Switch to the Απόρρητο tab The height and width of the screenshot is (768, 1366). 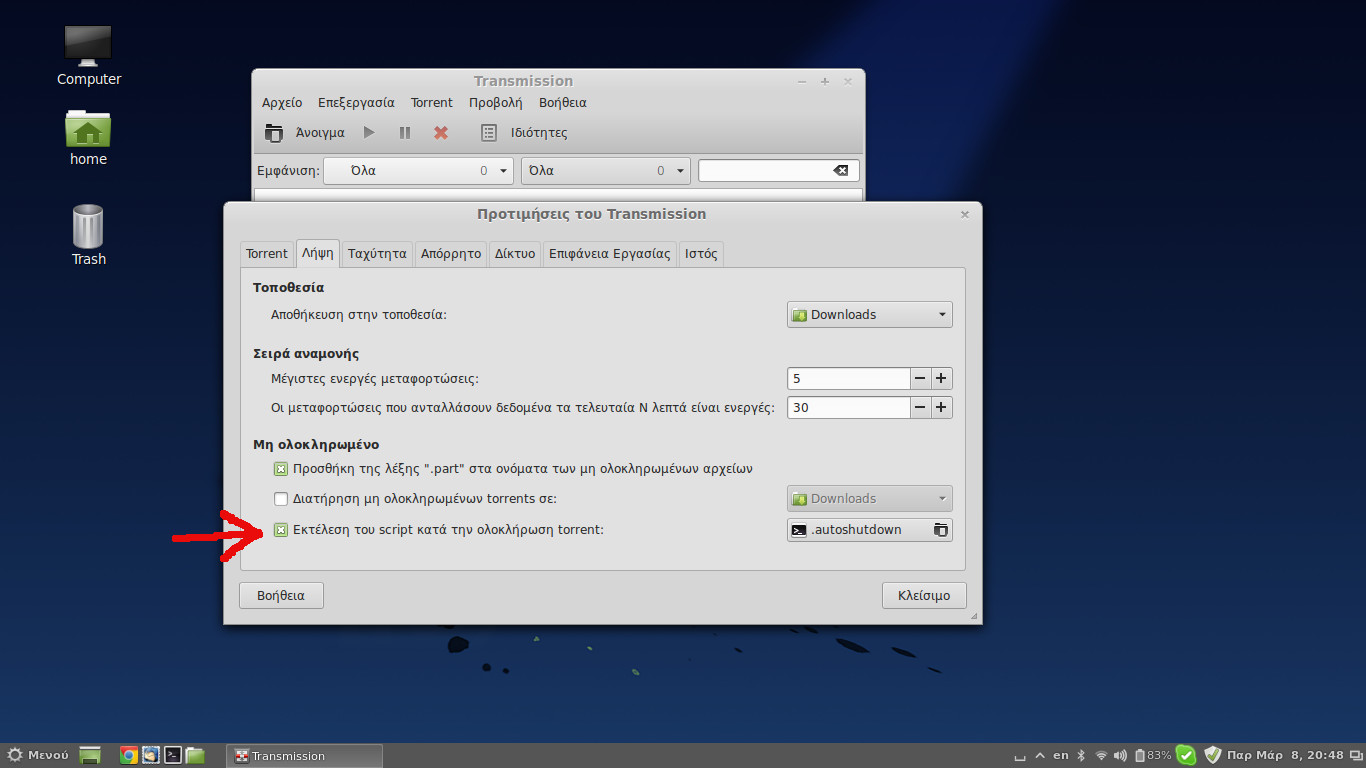451,254
